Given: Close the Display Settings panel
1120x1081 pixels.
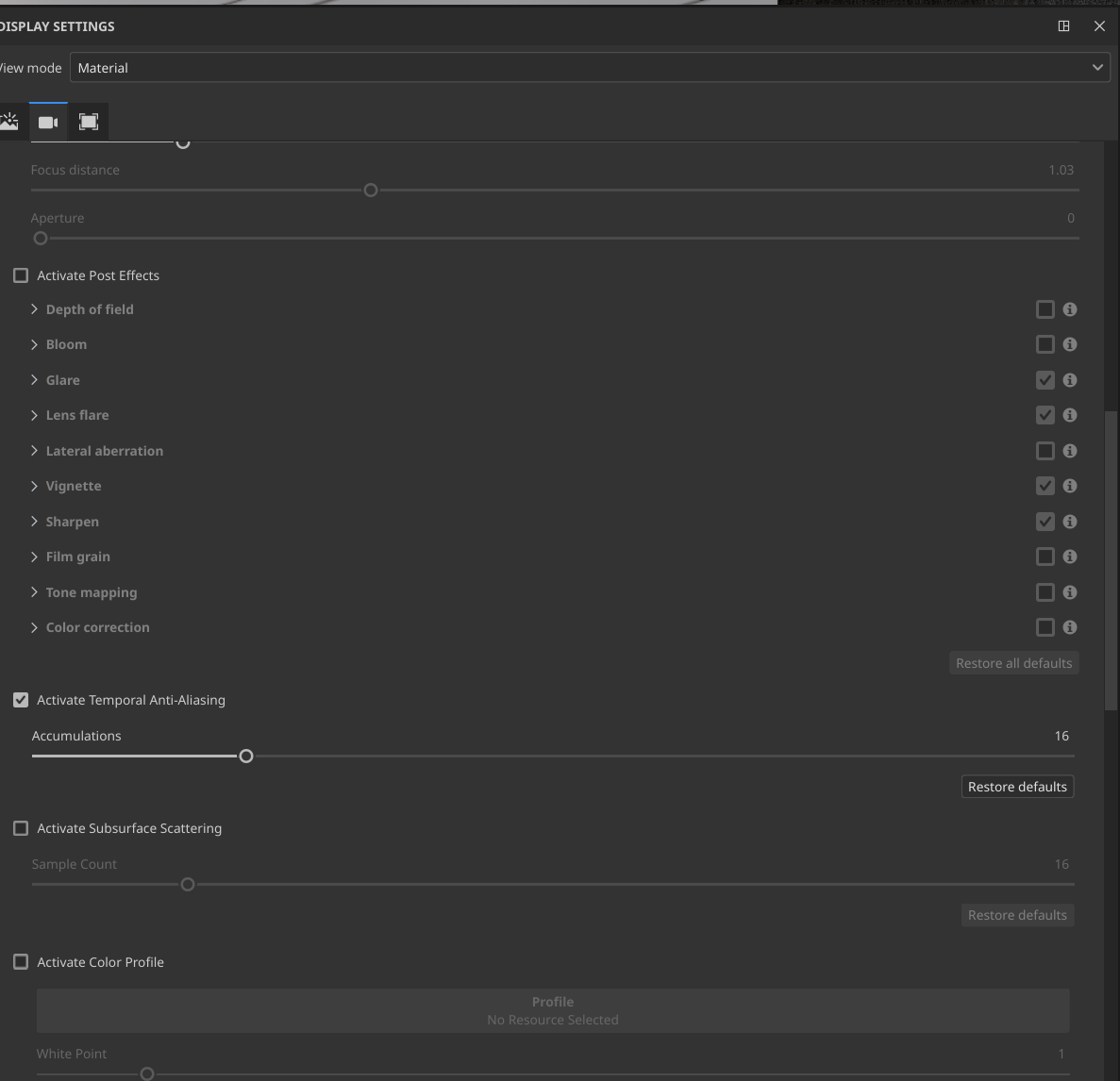Looking at the screenshot, I should coord(1099,26).
